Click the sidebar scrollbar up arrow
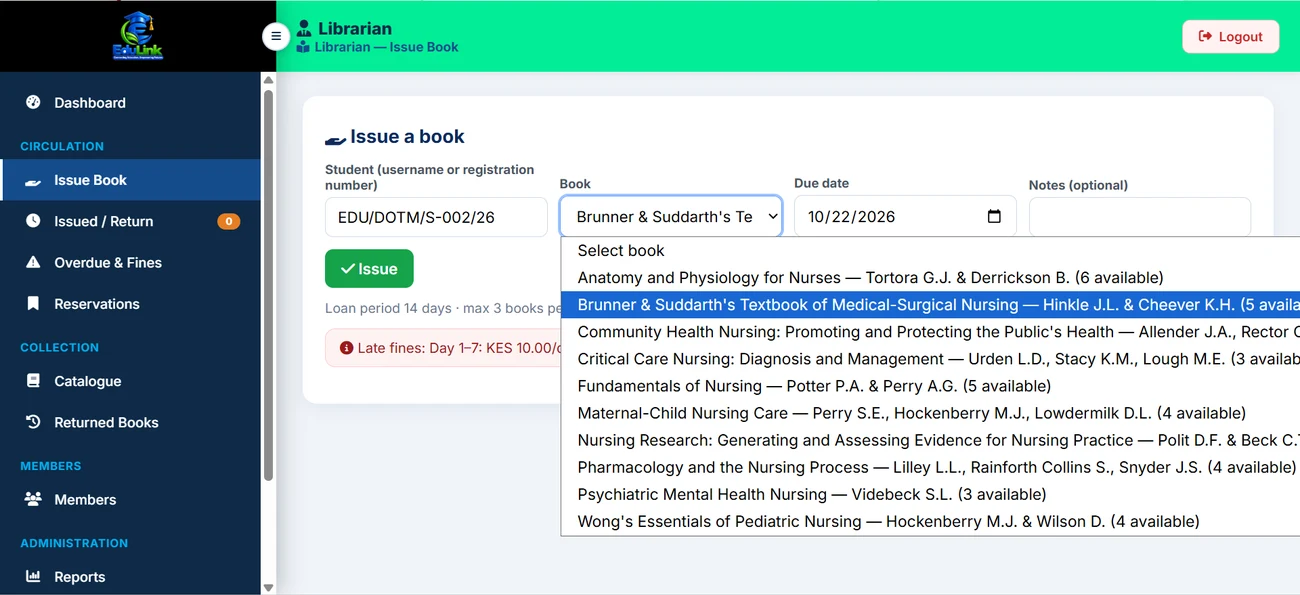 268,79
